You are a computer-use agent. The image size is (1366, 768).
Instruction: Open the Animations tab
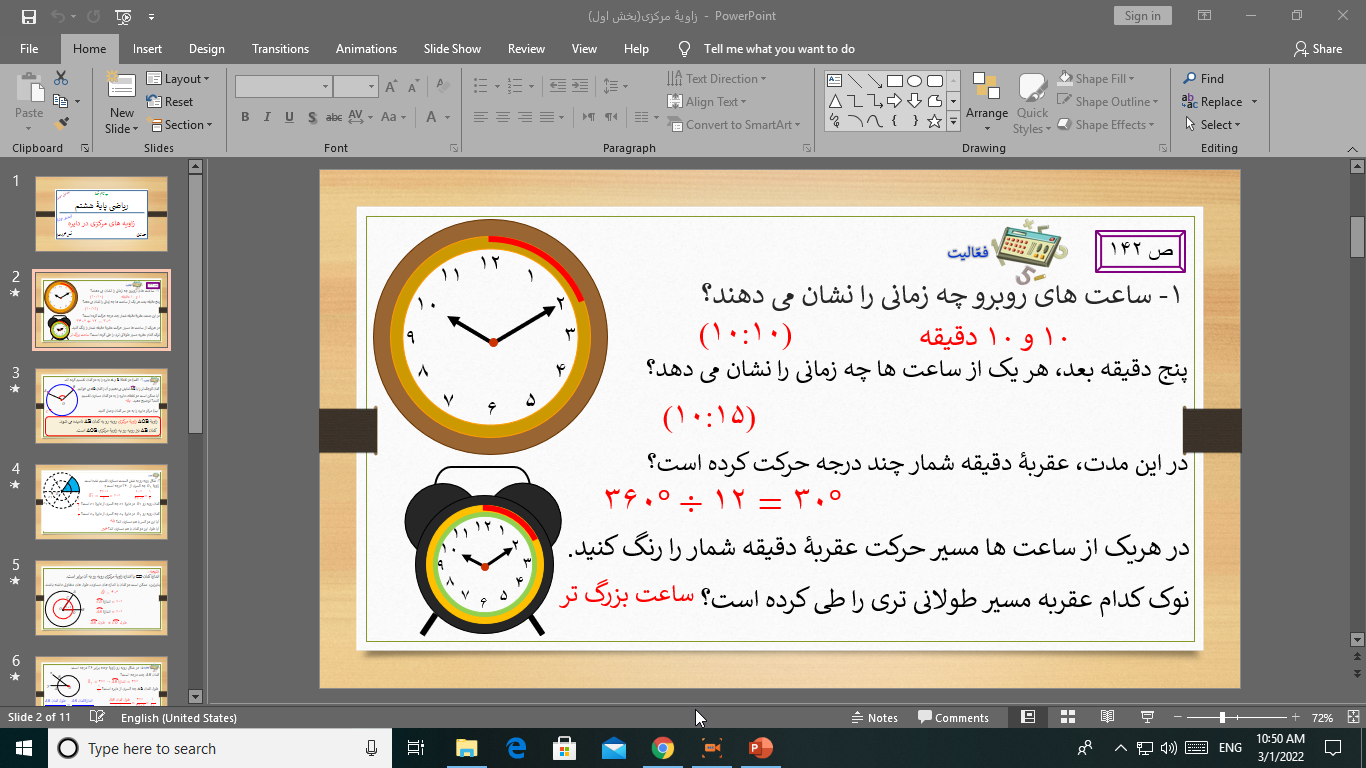366,49
